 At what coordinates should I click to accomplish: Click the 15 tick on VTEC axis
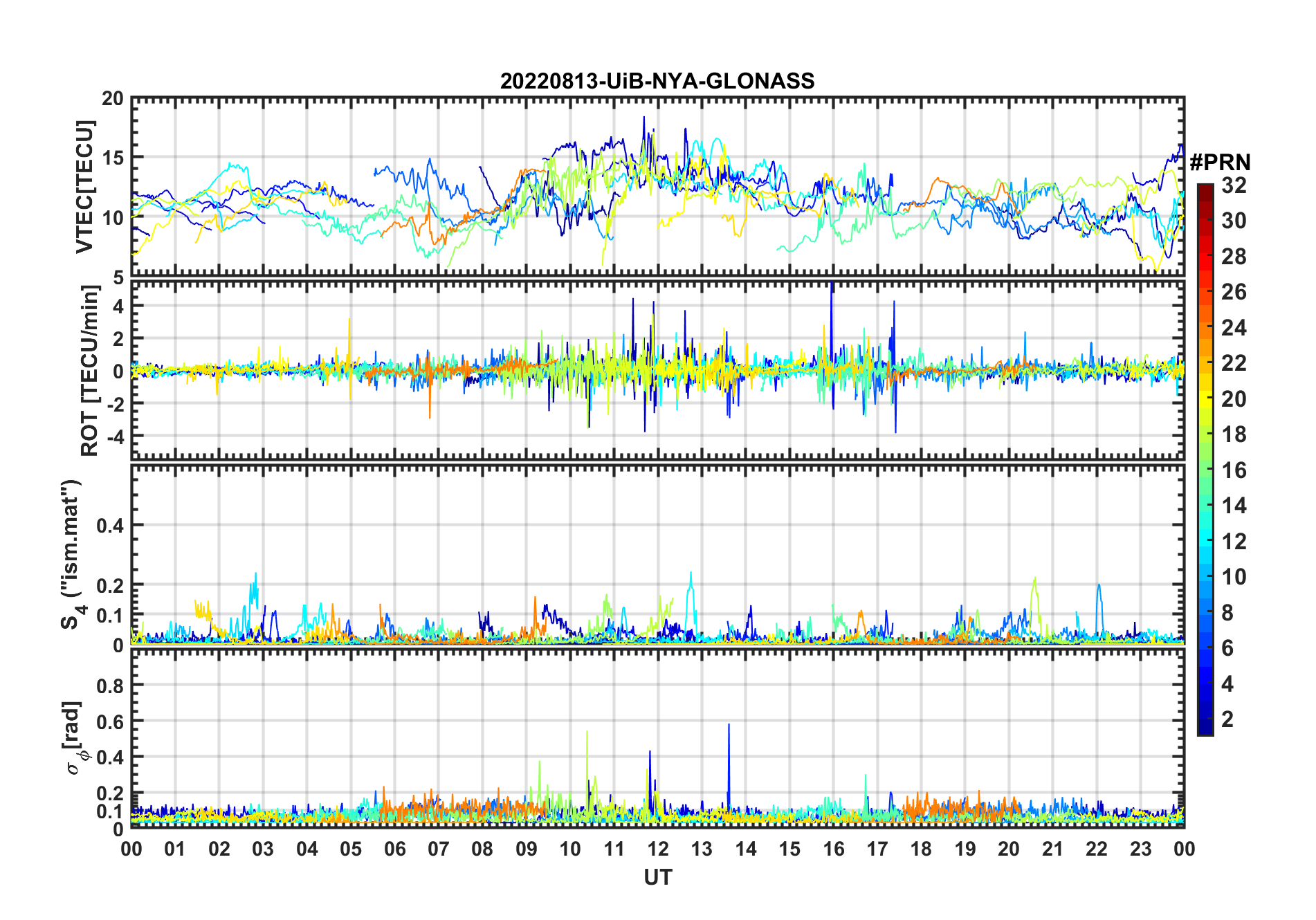click(x=113, y=158)
